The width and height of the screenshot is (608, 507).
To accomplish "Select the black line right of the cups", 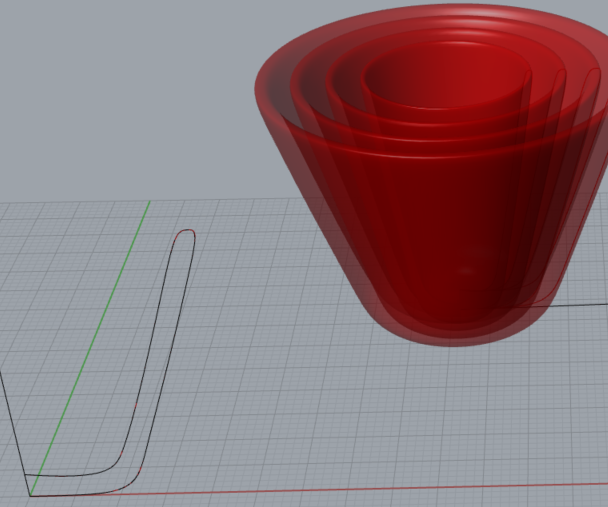I will pos(585,303).
